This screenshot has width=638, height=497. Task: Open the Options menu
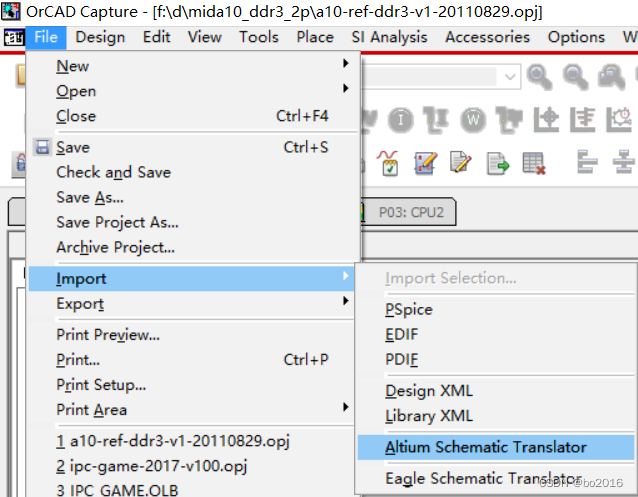576,37
